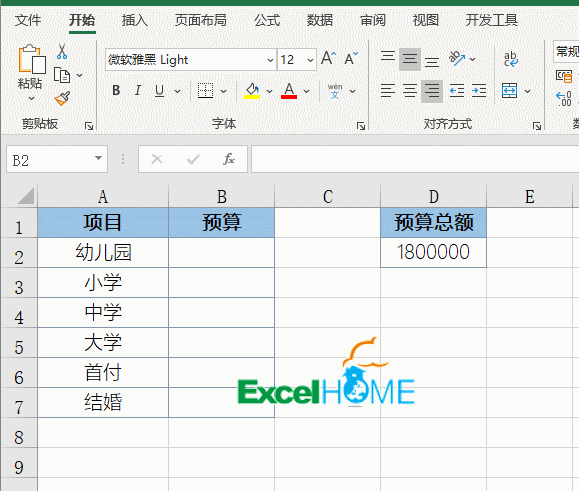The height and width of the screenshot is (491, 579).
Task: Expand the Merge and Center arrow
Action: point(528,91)
